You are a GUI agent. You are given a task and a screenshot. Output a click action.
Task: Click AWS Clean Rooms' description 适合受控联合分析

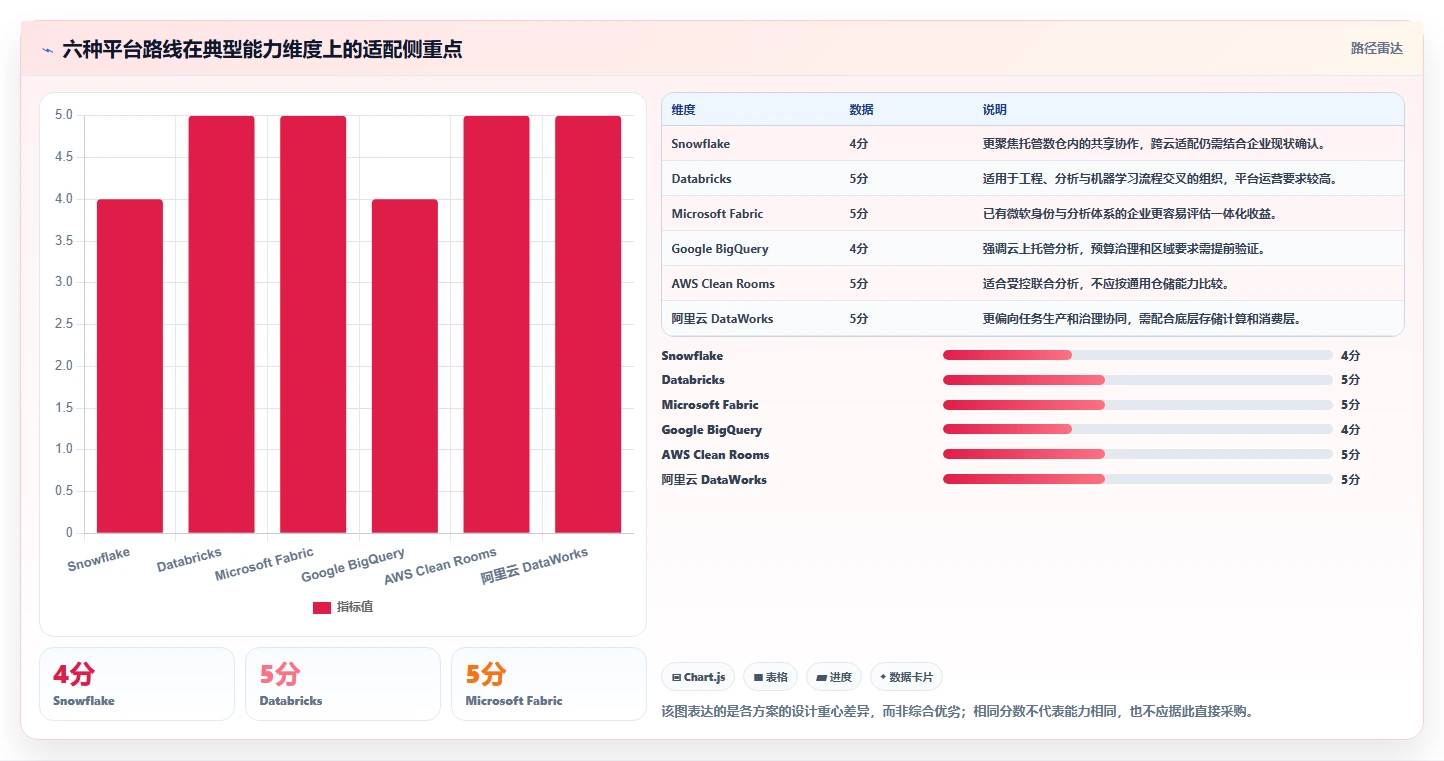(1106, 284)
